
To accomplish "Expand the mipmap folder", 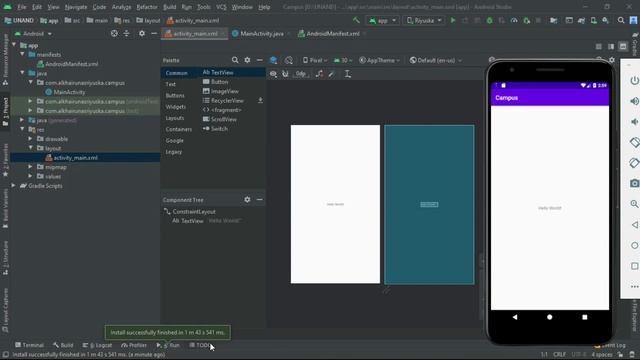I will tap(30, 167).
